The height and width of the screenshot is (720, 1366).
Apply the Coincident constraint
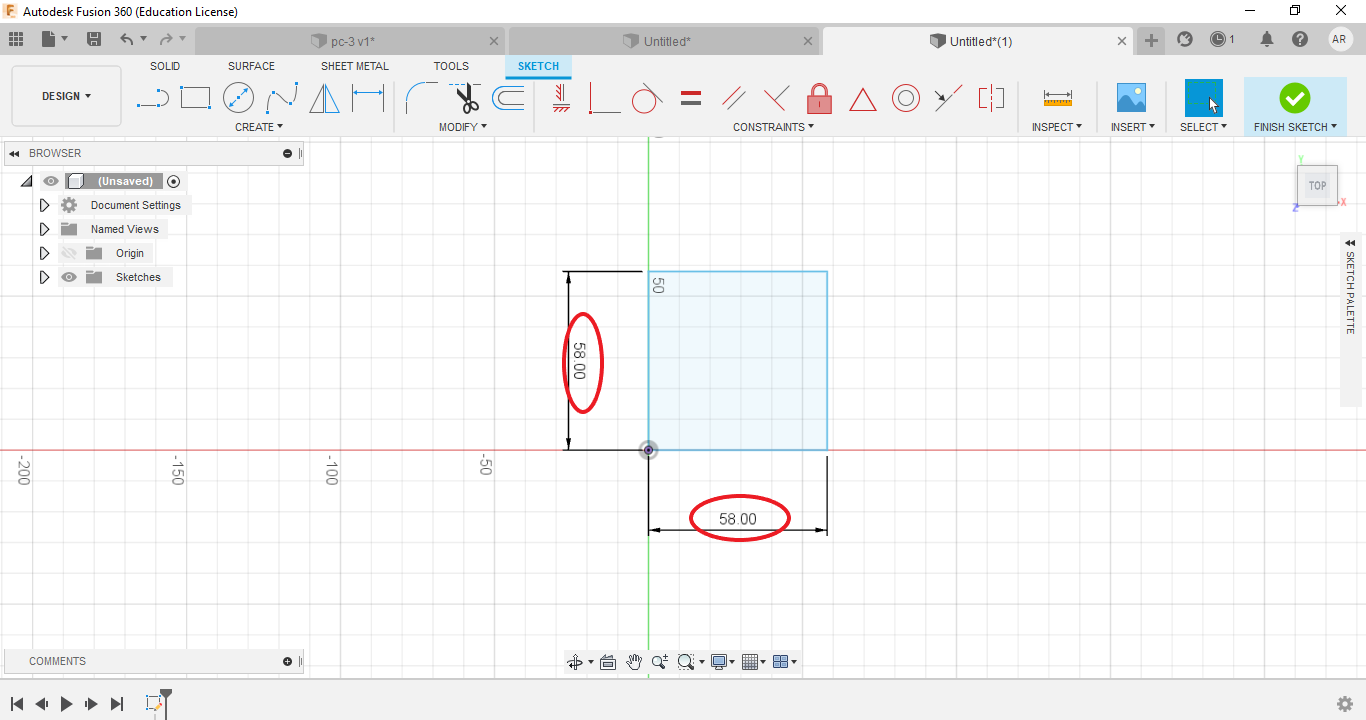pos(604,98)
